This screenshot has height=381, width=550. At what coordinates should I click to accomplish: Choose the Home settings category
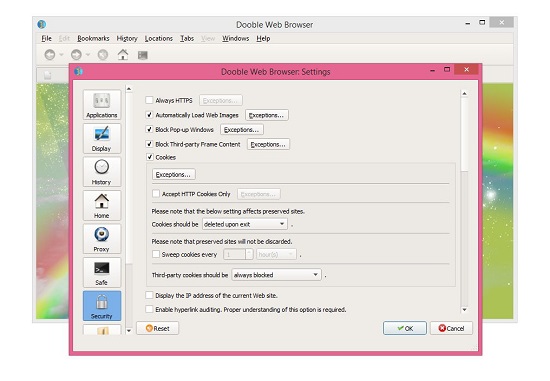[x=102, y=205]
